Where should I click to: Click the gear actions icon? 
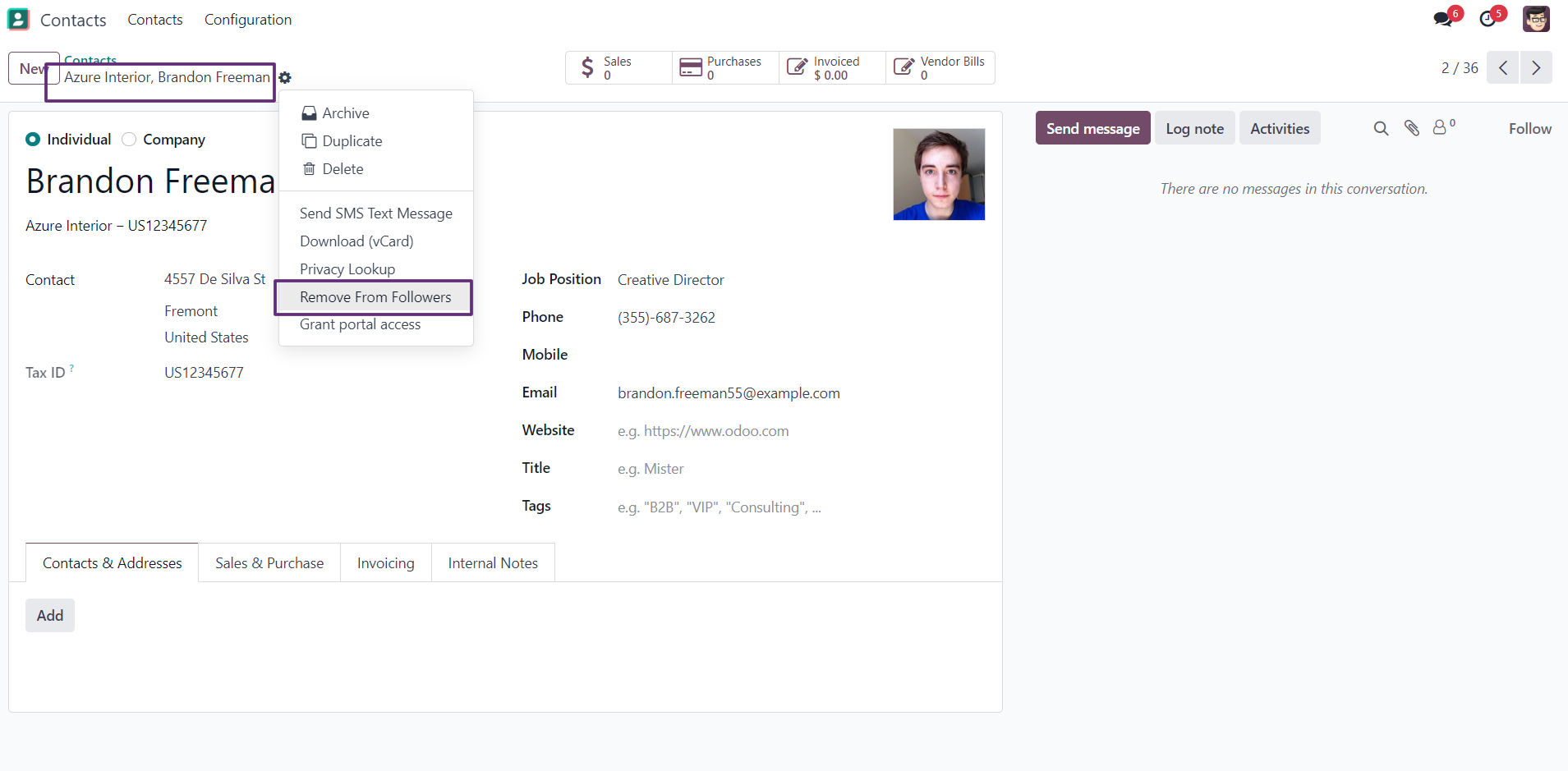tap(285, 77)
